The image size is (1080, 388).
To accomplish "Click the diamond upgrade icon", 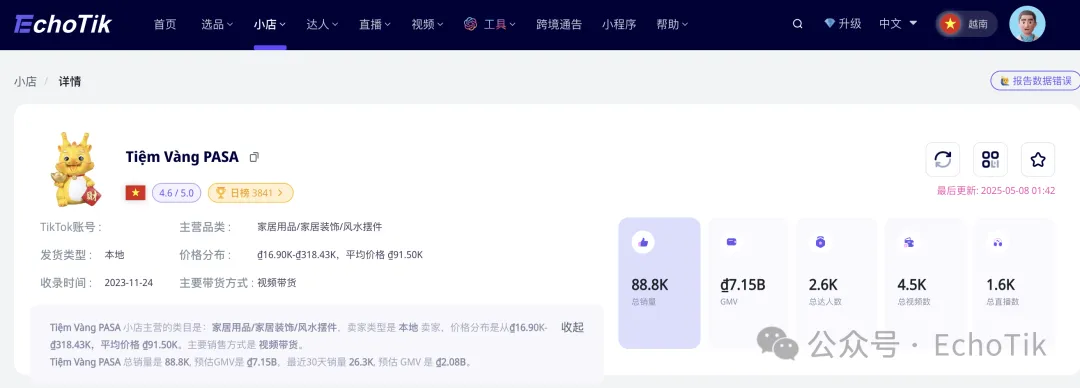I will point(829,23).
